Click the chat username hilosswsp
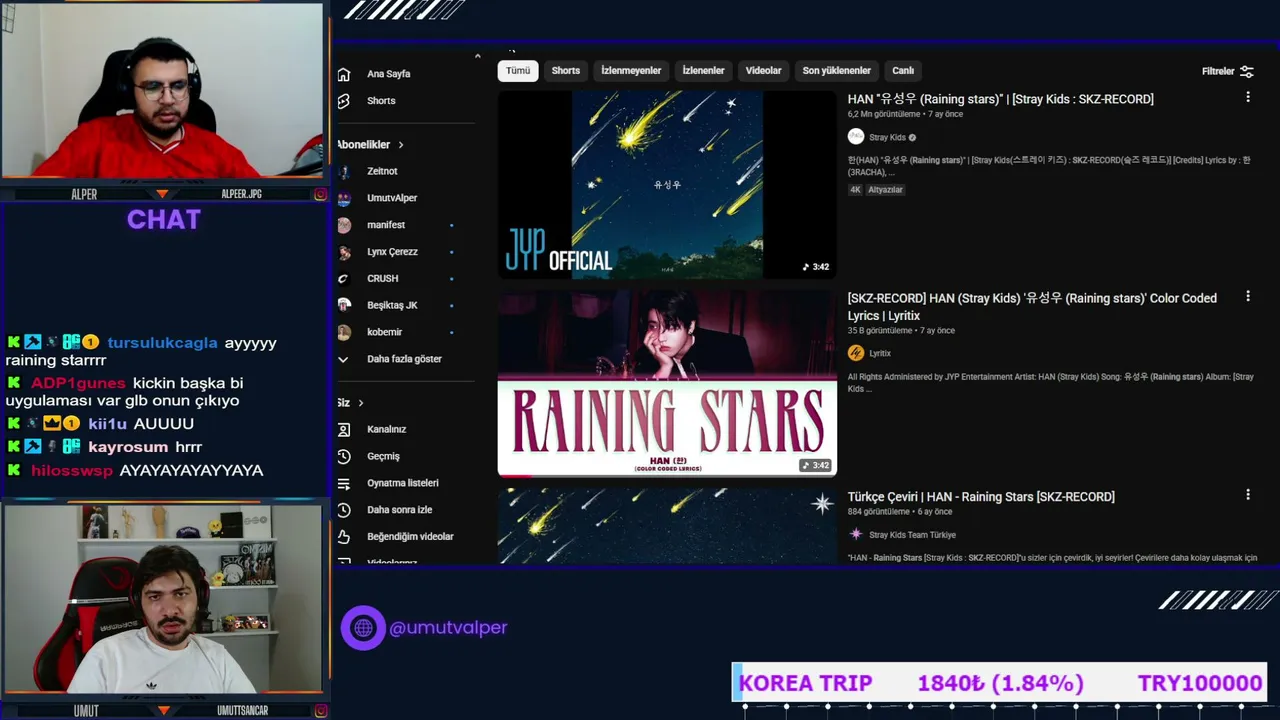This screenshot has height=720, width=1280. pyautogui.click(x=72, y=471)
